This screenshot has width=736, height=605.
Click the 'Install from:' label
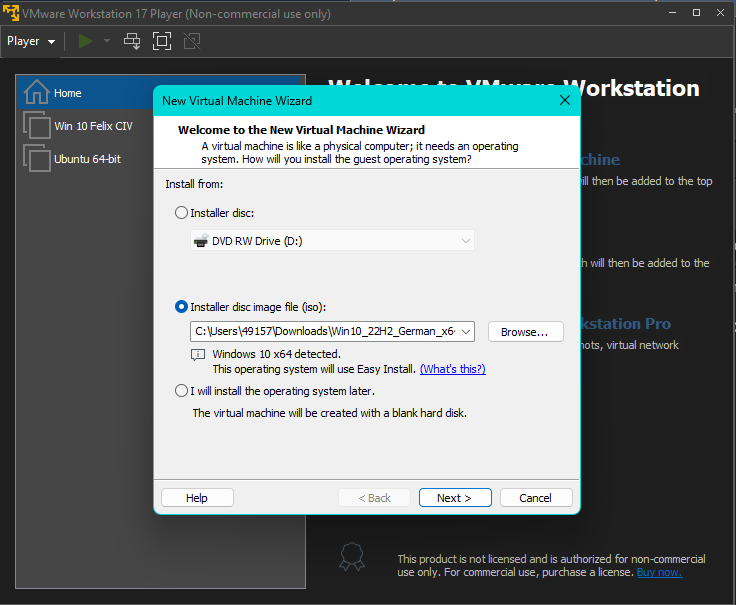coord(194,184)
